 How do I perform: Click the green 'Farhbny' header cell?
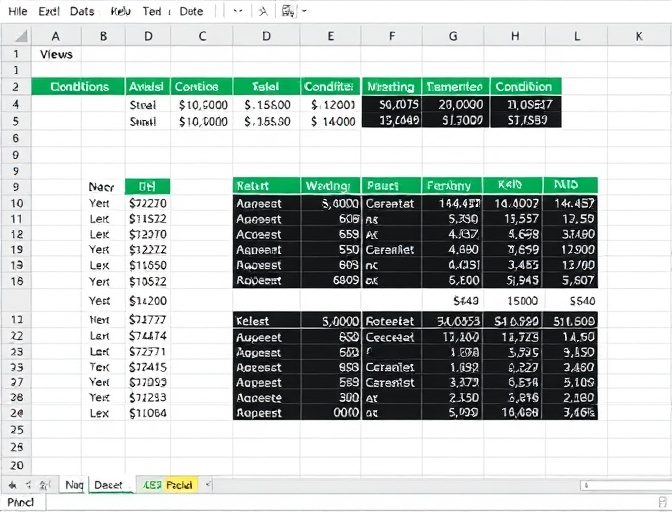pyautogui.click(x=452, y=186)
